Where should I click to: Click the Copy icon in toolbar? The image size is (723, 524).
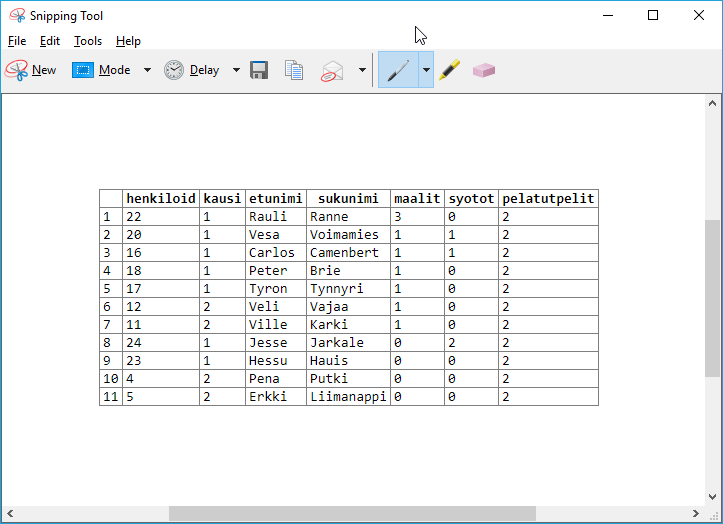[x=294, y=70]
